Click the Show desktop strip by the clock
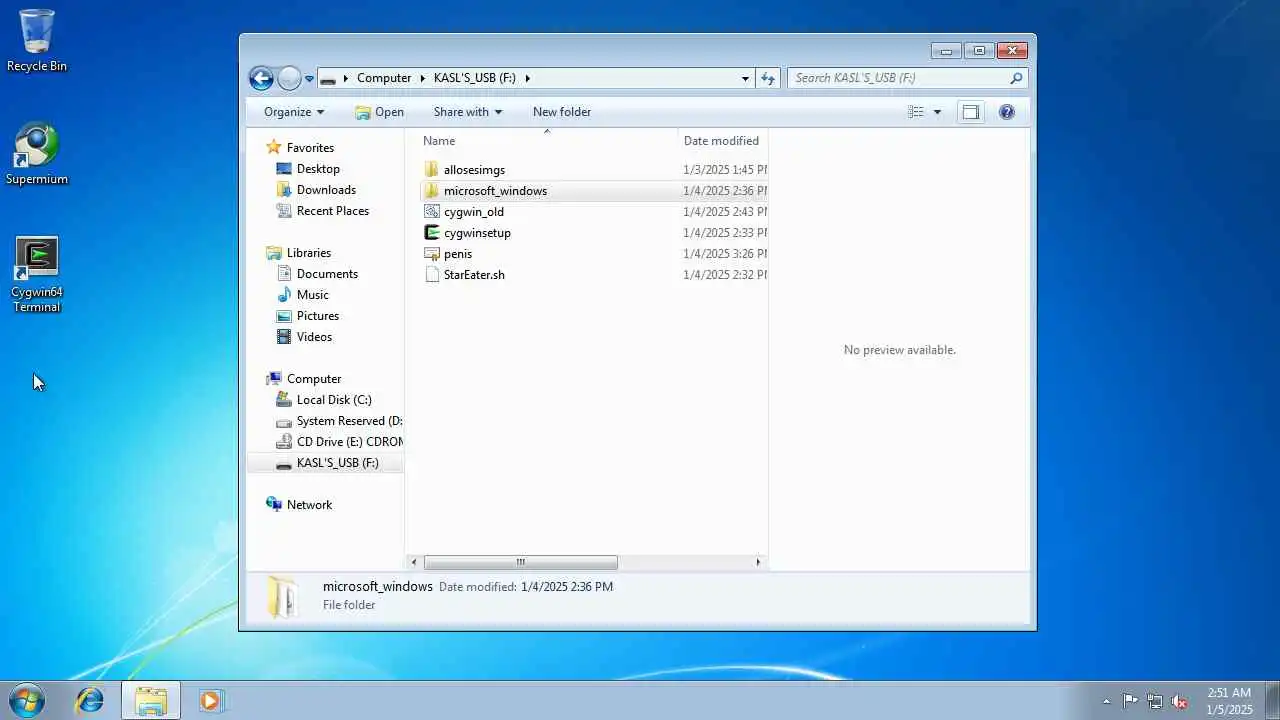The width and height of the screenshot is (1280, 720). (1272, 700)
